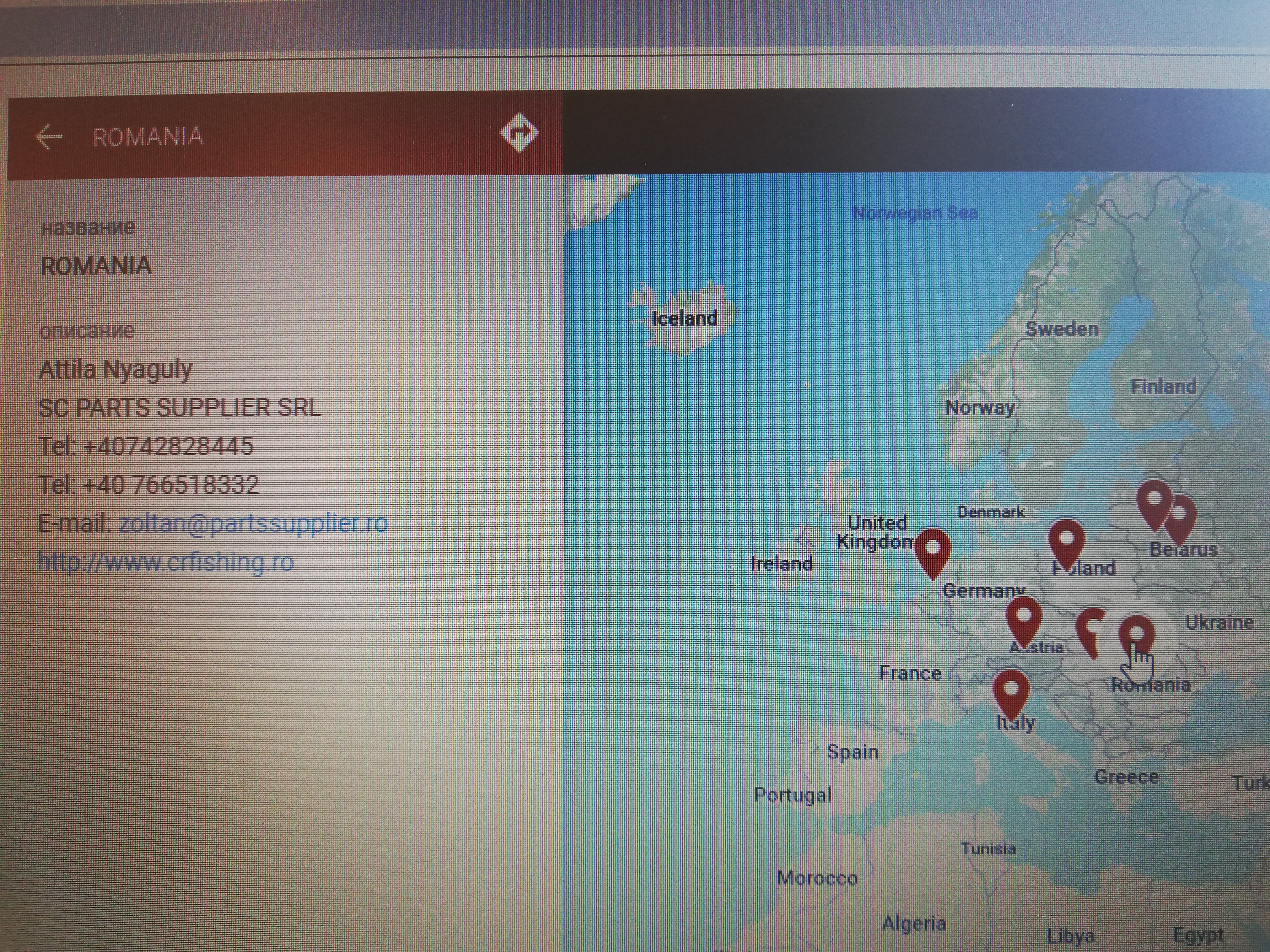This screenshot has height=952, width=1270.
Task: Open the zoltan@partssupplier.ro email link
Action: click(253, 523)
